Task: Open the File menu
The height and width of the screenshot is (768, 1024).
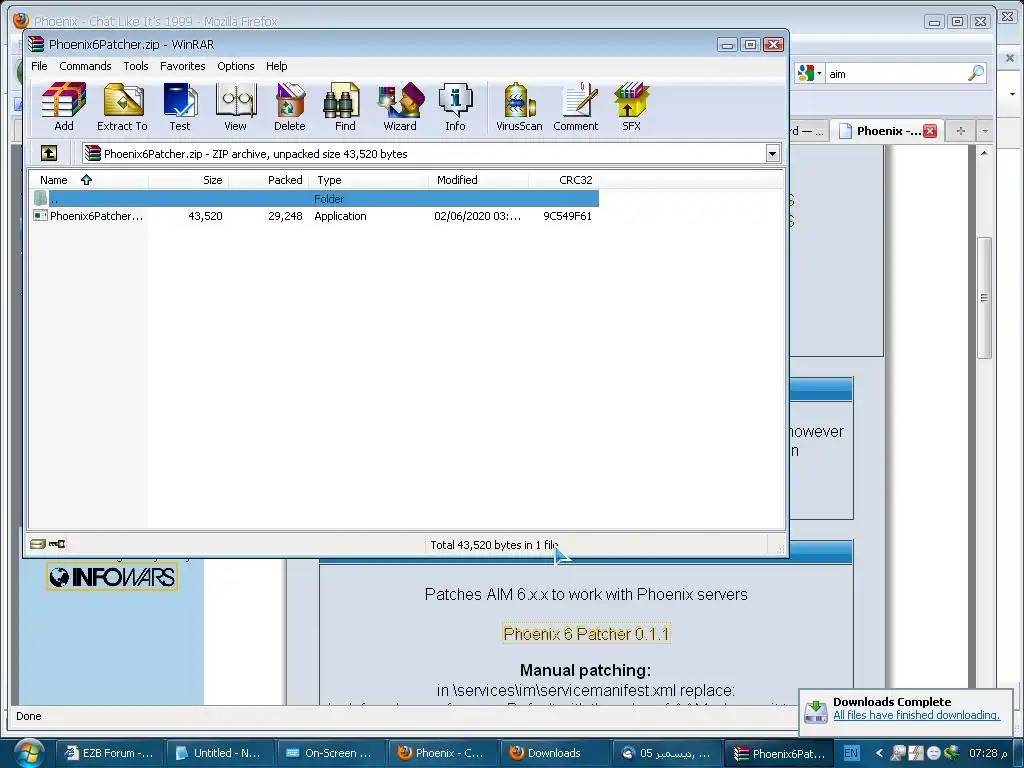Action: [x=39, y=66]
